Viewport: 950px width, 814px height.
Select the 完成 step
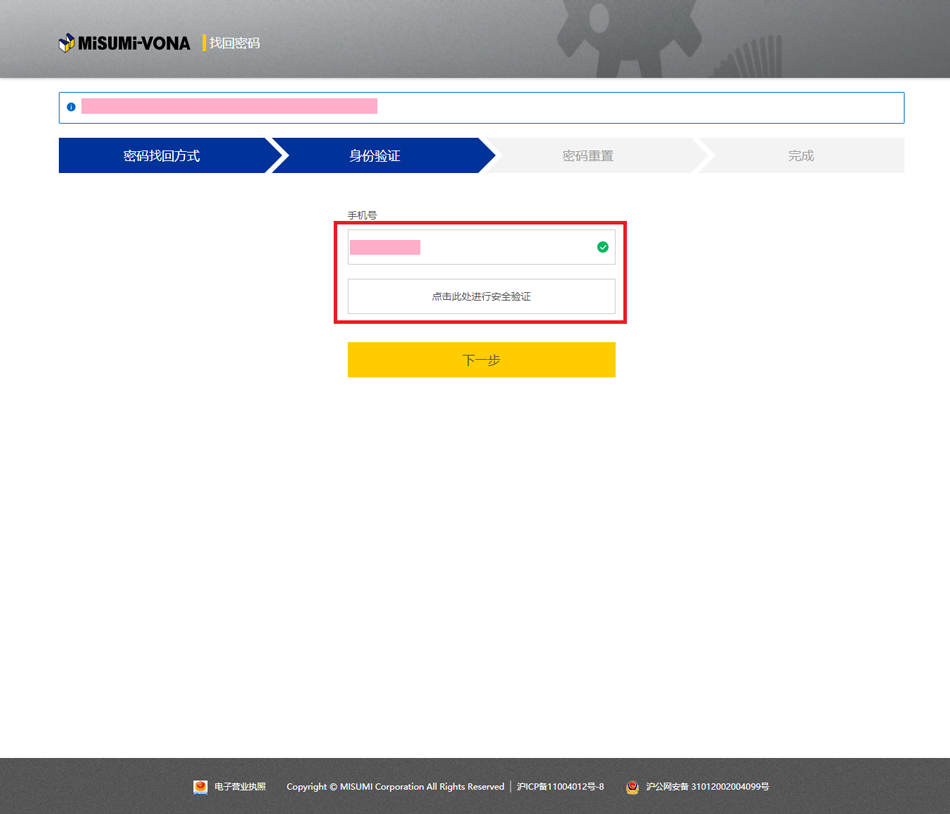pyautogui.click(x=801, y=156)
